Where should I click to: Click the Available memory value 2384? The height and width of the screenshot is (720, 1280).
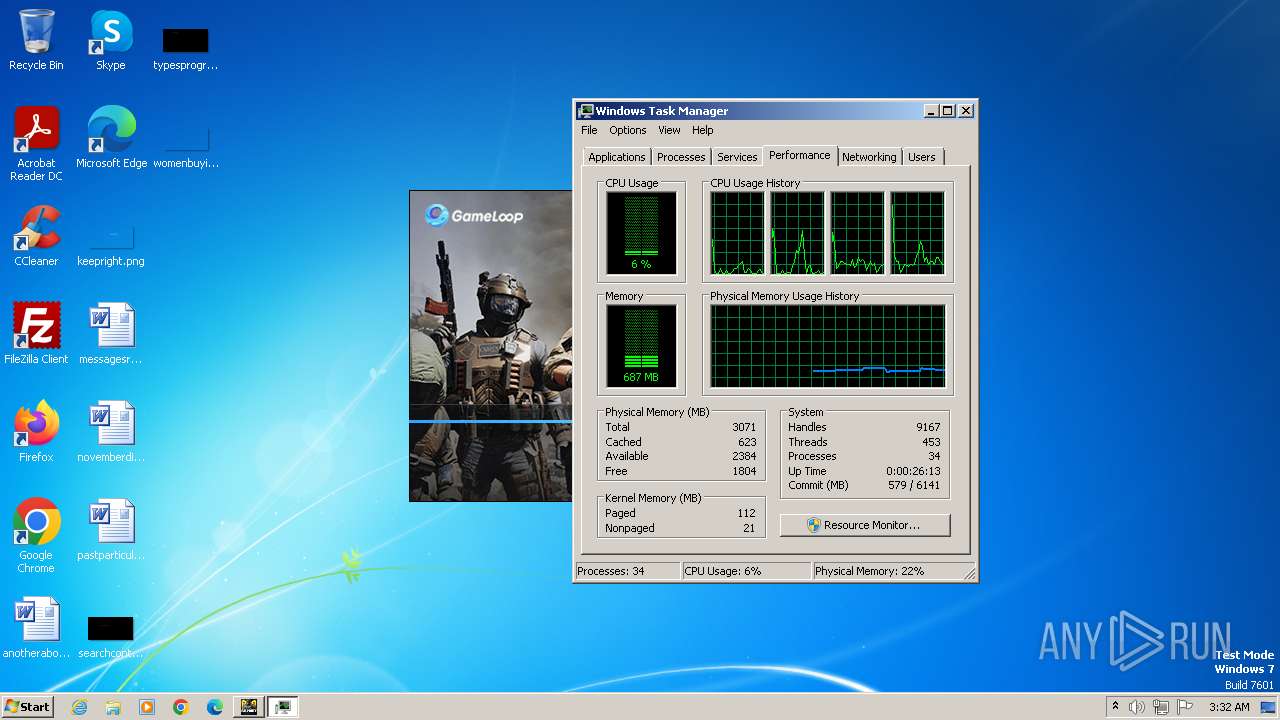pyautogui.click(x=744, y=456)
